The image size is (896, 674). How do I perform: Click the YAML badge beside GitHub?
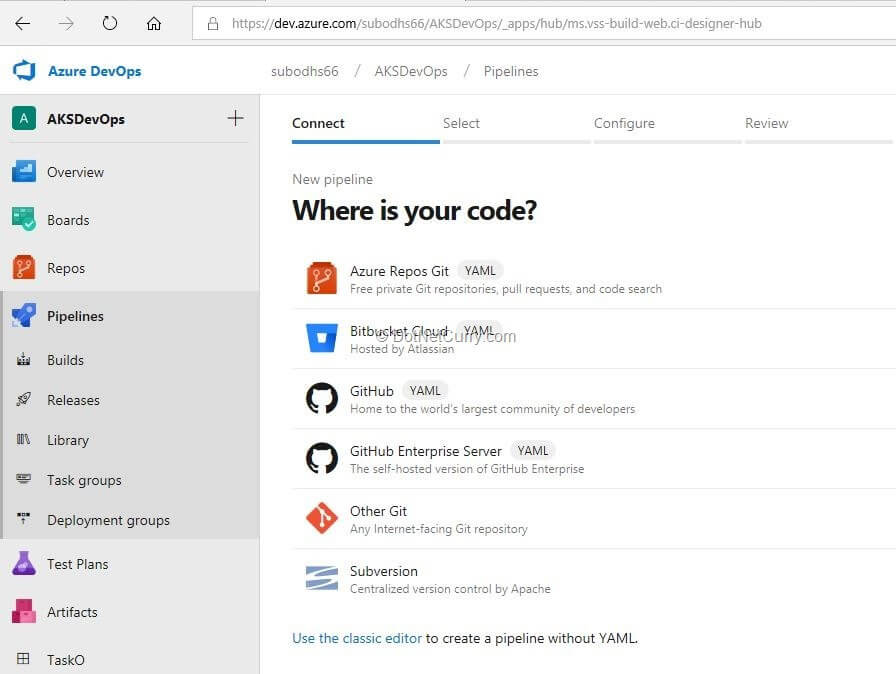pos(425,391)
